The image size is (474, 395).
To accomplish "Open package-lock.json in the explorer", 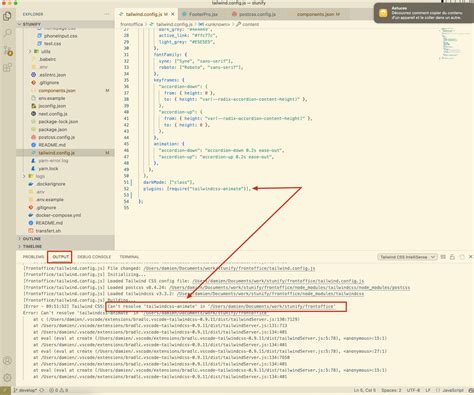I will (x=58, y=121).
